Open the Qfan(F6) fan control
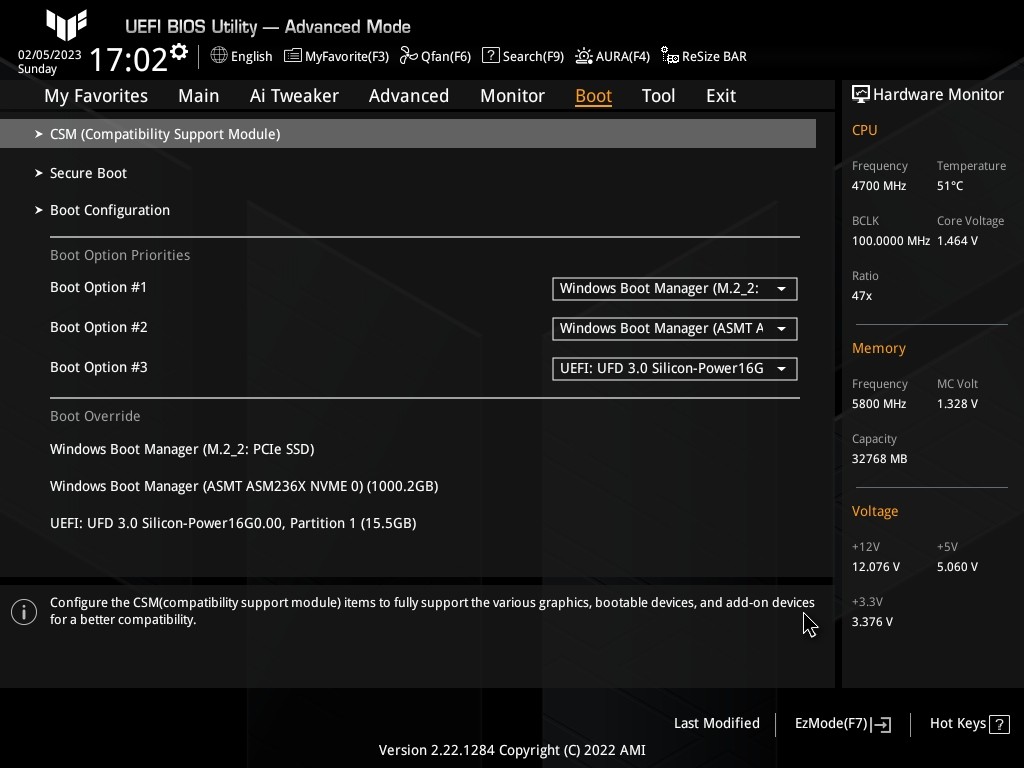The image size is (1024, 768). [435, 56]
